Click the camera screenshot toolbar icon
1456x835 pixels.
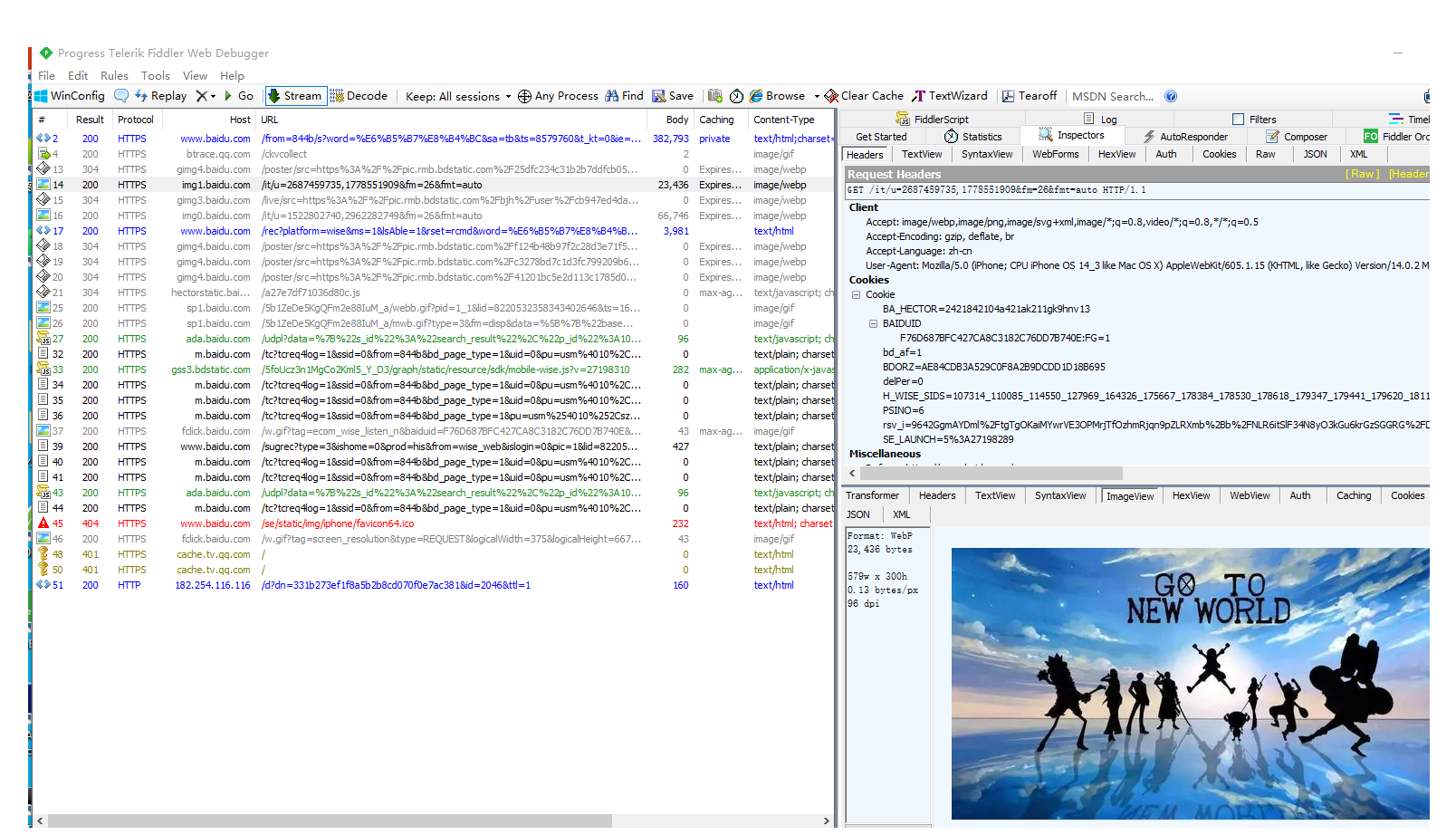(x=715, y=96)
